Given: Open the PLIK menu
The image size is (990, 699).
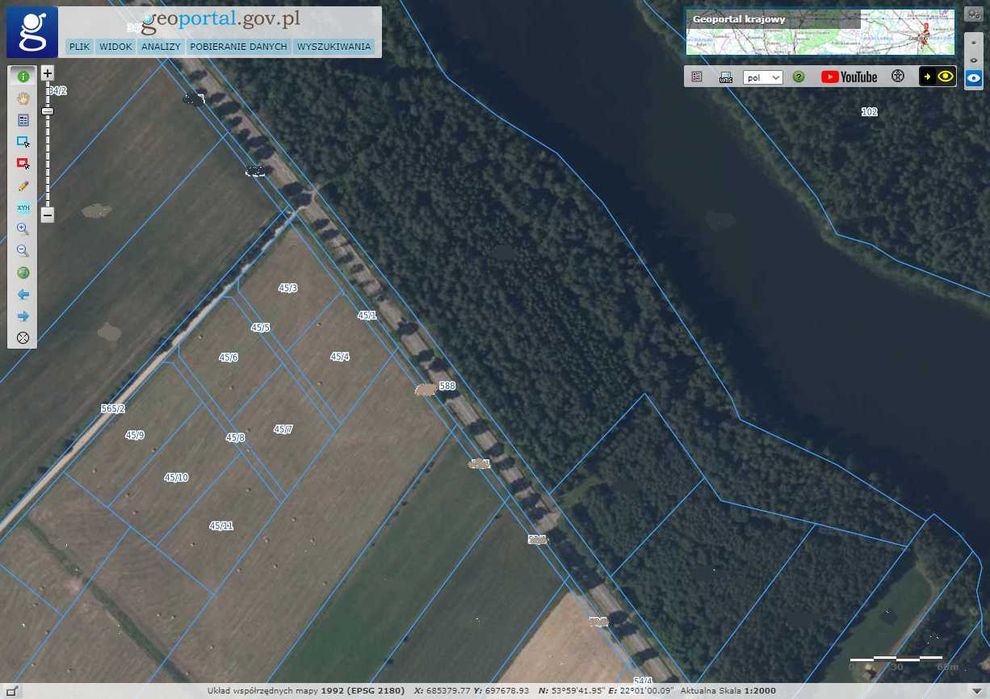Looking at the screenshot, I should pyautogui.click(x=80, y=47).
